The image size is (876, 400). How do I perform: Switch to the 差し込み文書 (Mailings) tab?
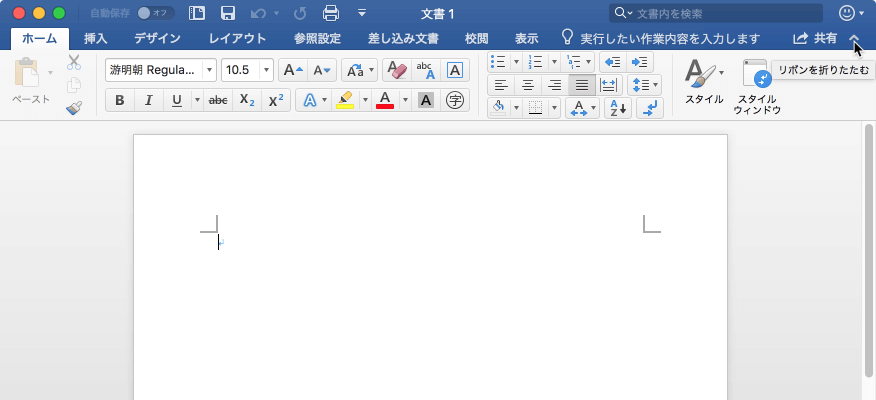click(x=403, y=39)
